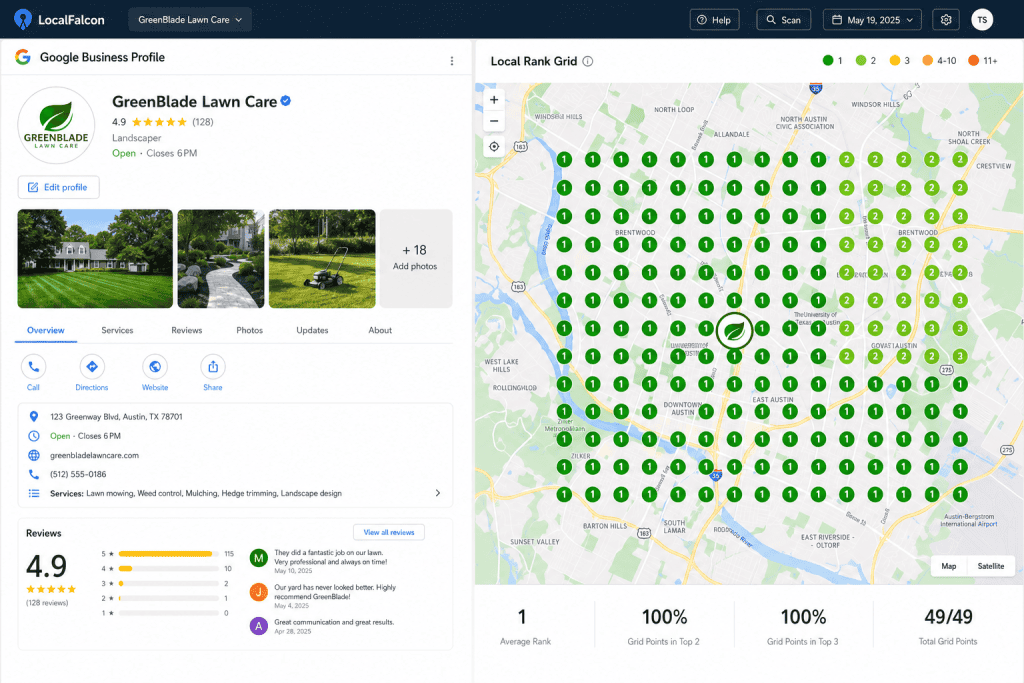Click the LocalFalcon logo
This screenshot has height=683, width=1024.
click(x=59, y=20)
